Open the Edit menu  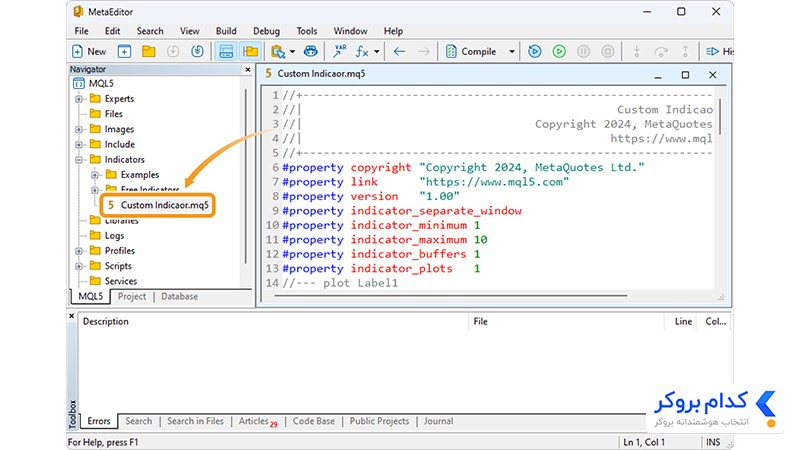(112, 31)
